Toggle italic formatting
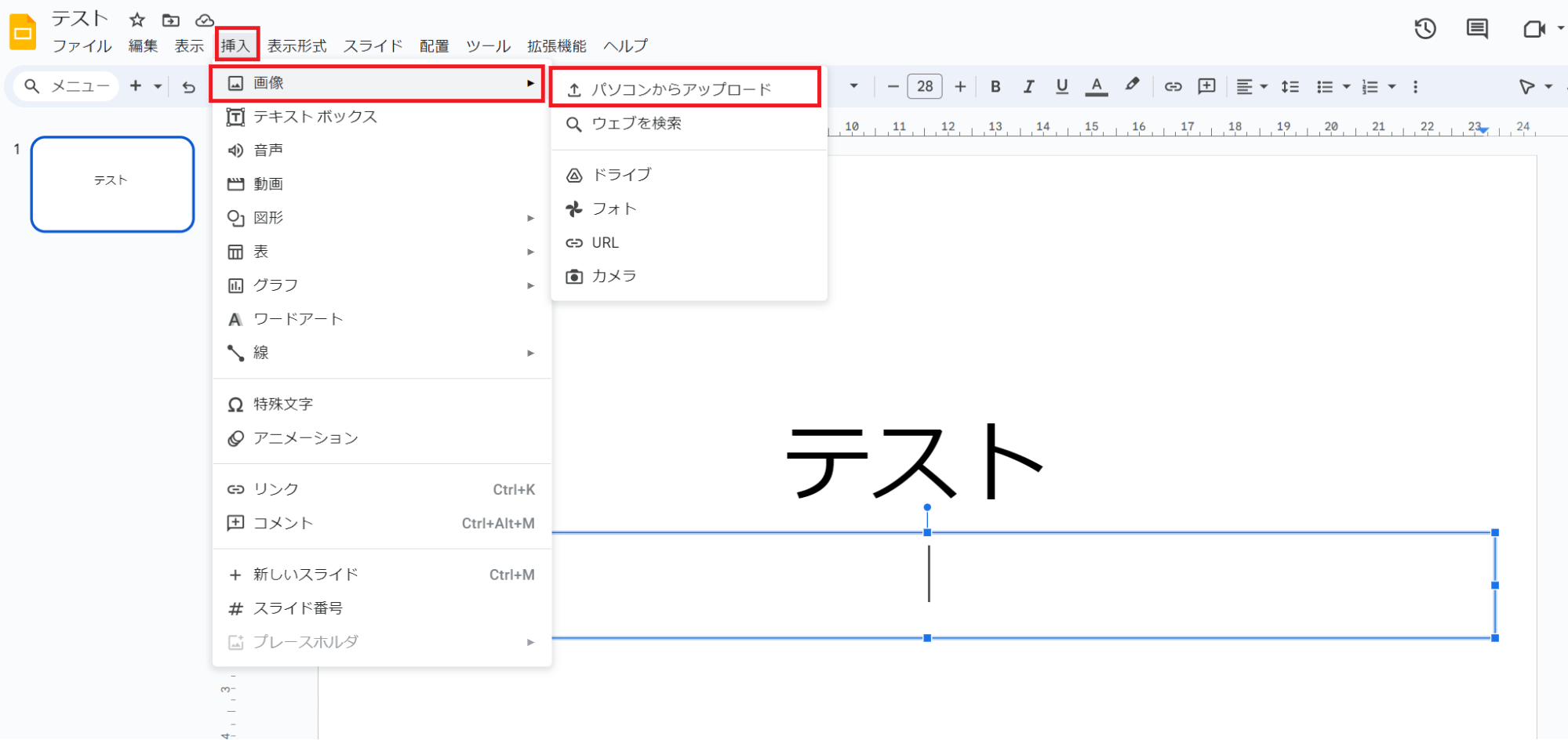The width and height of the screenshot is (1568, 740). point(1028,86)
